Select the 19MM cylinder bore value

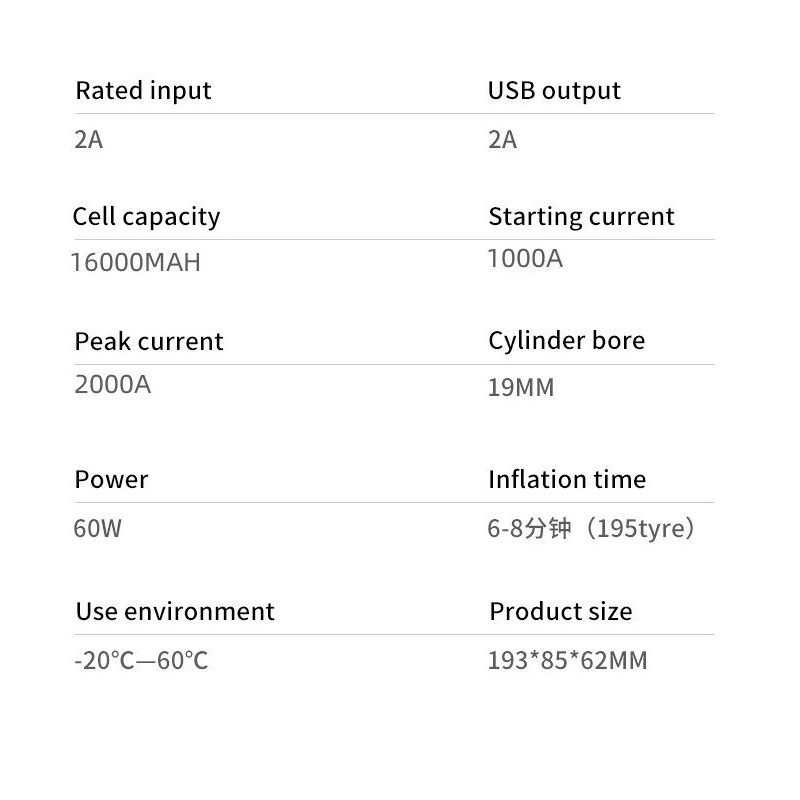click(520, 388)
